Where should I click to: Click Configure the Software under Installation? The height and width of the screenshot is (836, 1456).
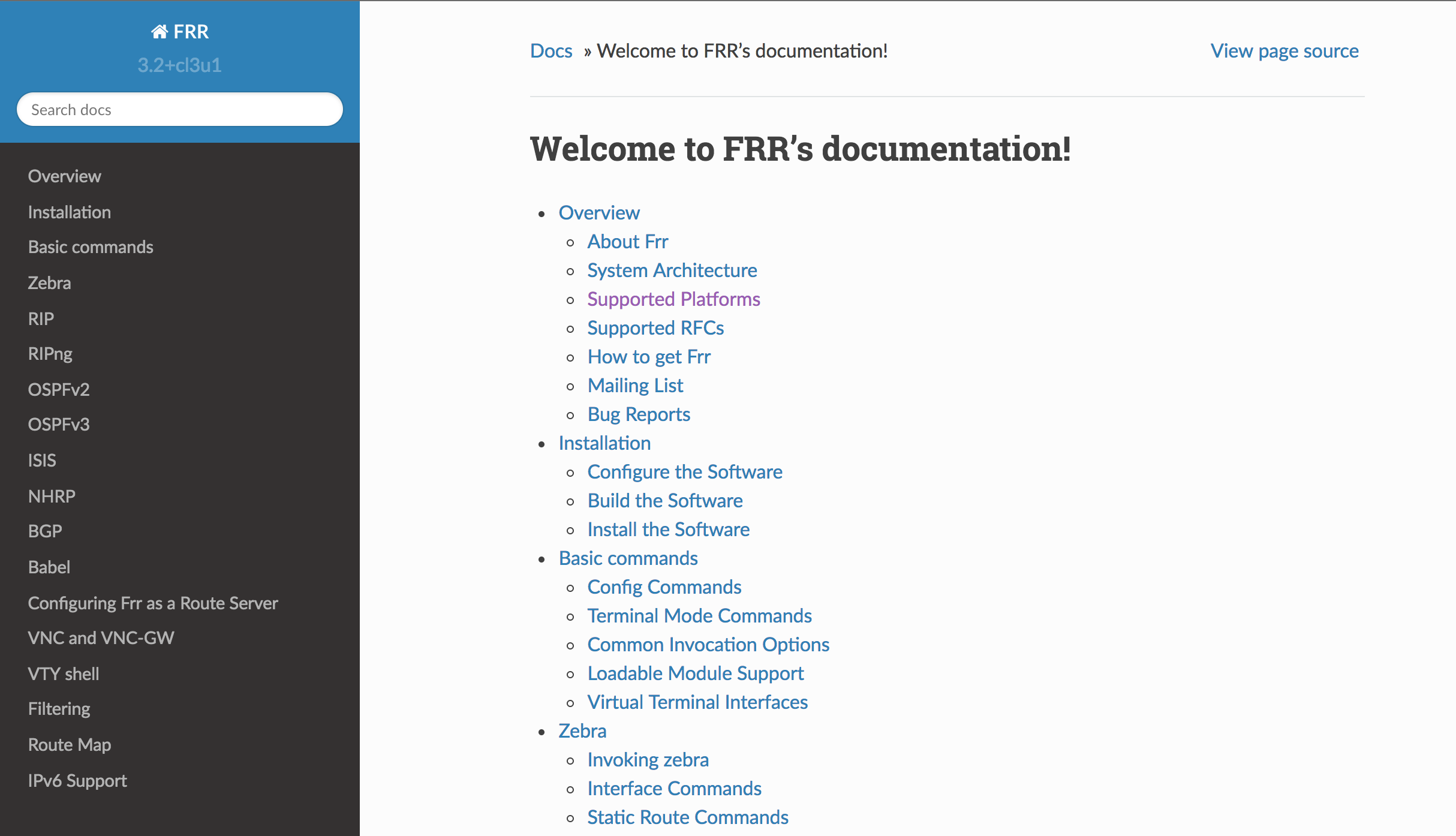point(684,471)
